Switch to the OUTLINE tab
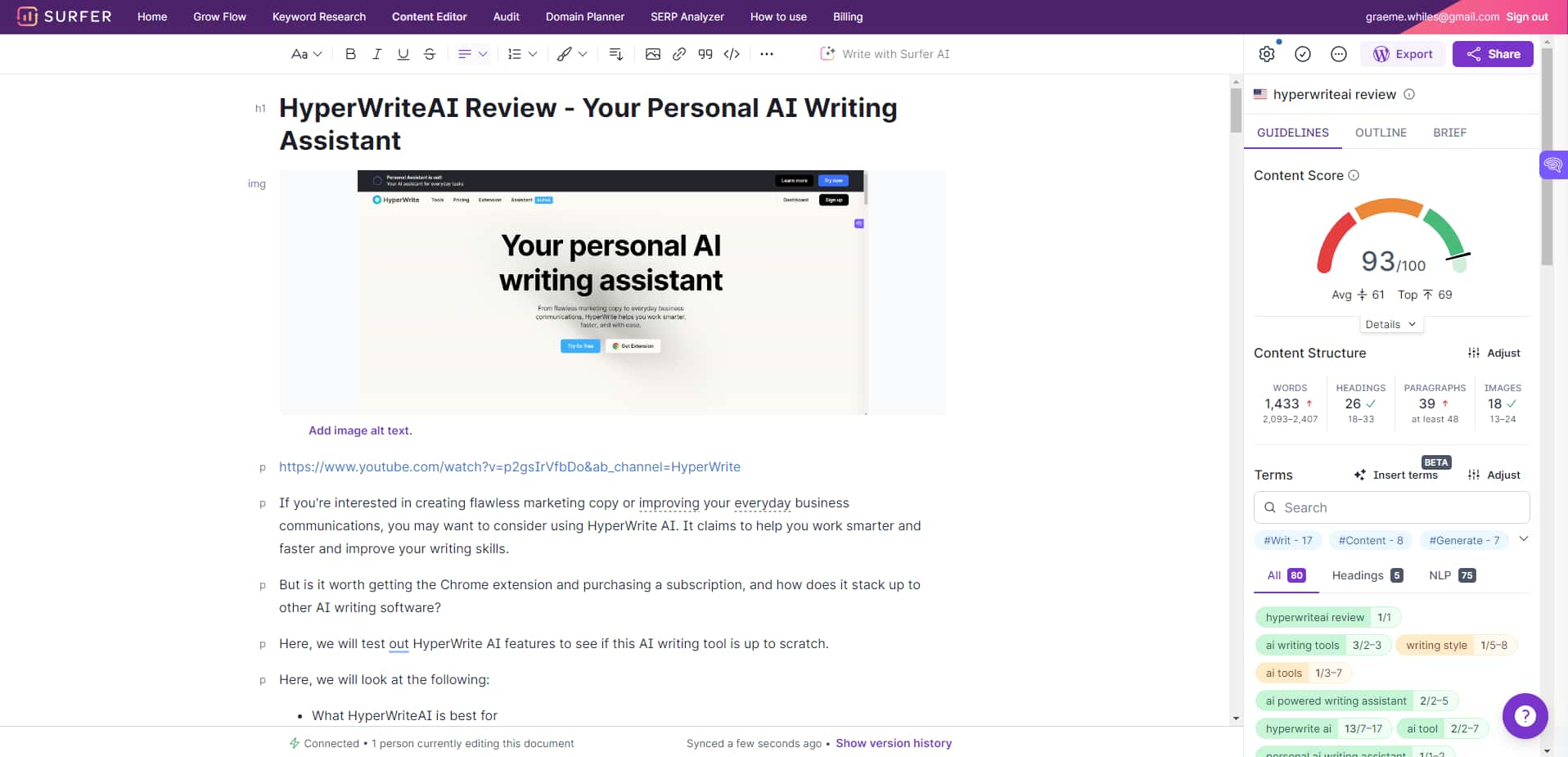Image resolution: width=1568 pixels, height=757 pixels. pos(1381,132)
